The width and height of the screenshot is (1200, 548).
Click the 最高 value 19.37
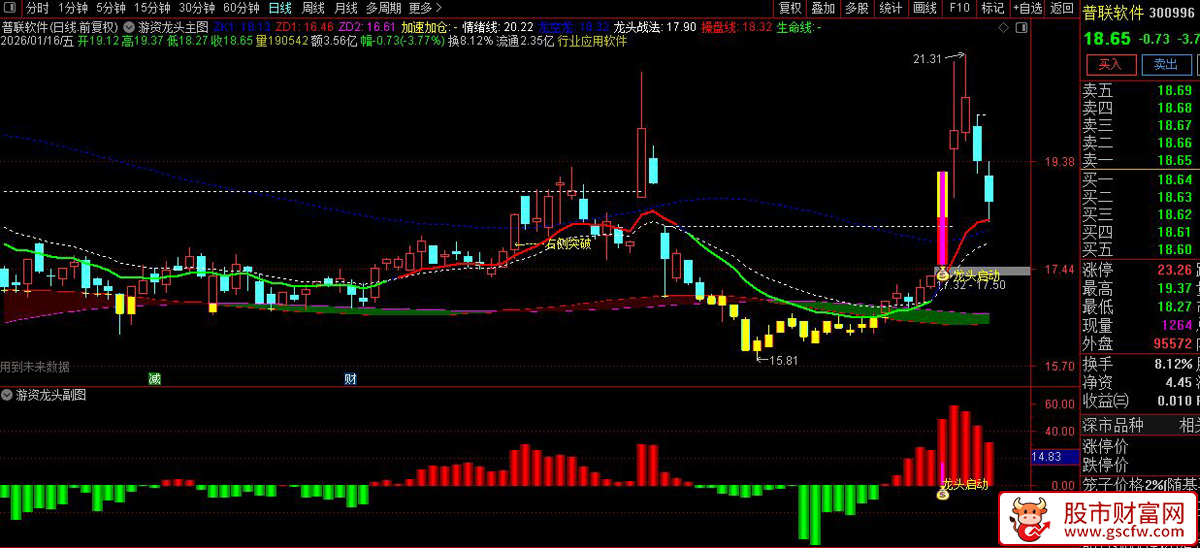[1175, 288]
